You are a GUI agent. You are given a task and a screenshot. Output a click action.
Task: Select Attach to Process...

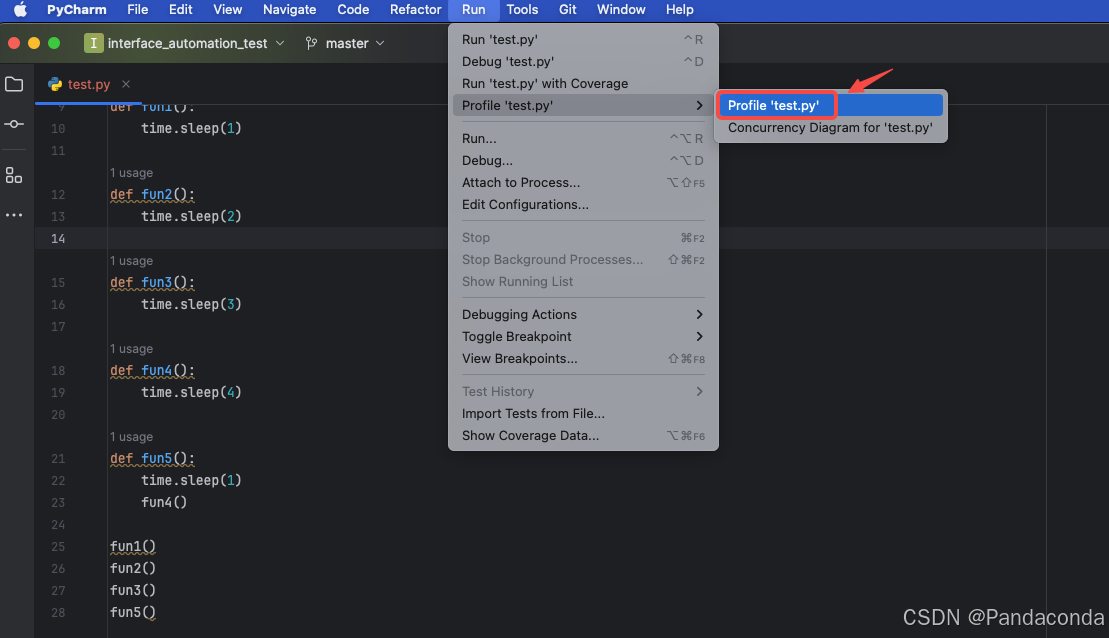[583, 182]
